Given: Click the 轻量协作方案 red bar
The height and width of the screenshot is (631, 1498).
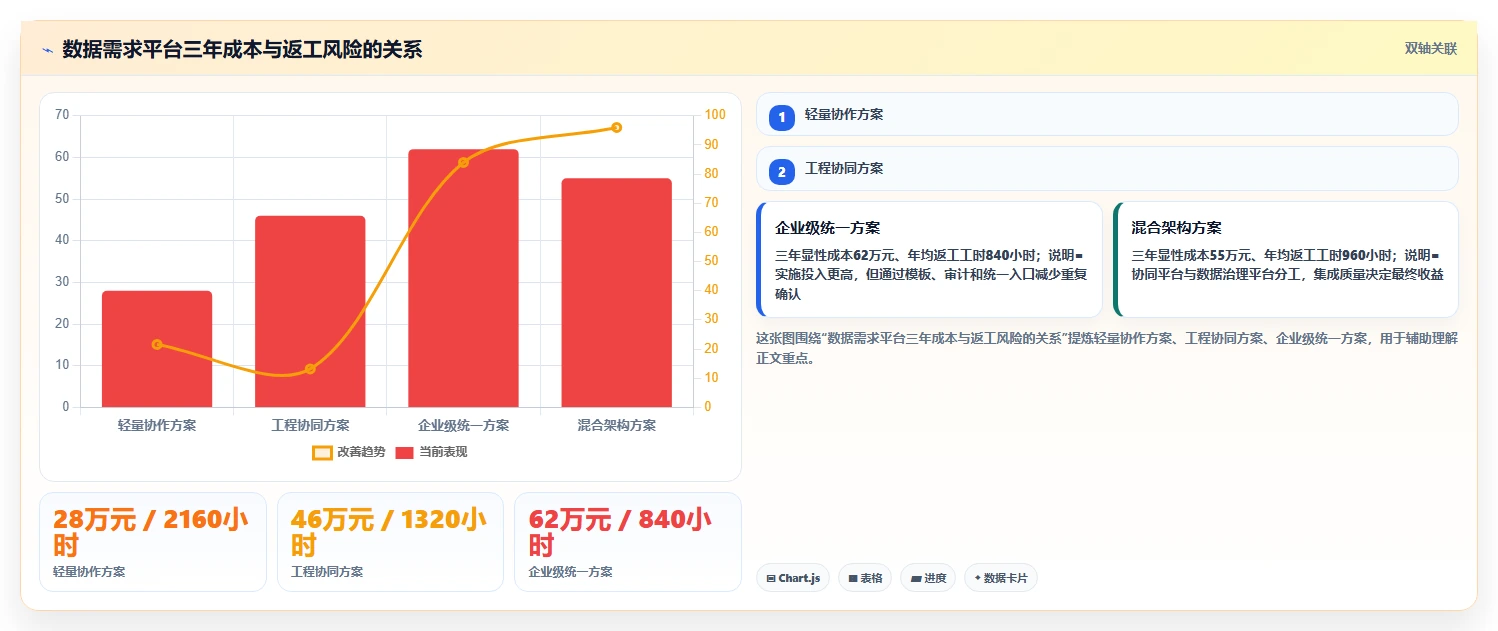Looking at the screenshot, I should [157, 349].
